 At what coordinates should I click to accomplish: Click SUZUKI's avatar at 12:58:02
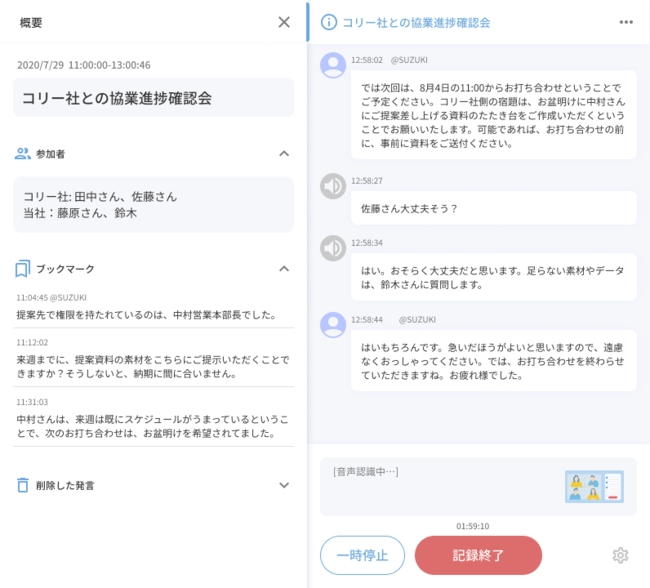(x=333, y=65)
